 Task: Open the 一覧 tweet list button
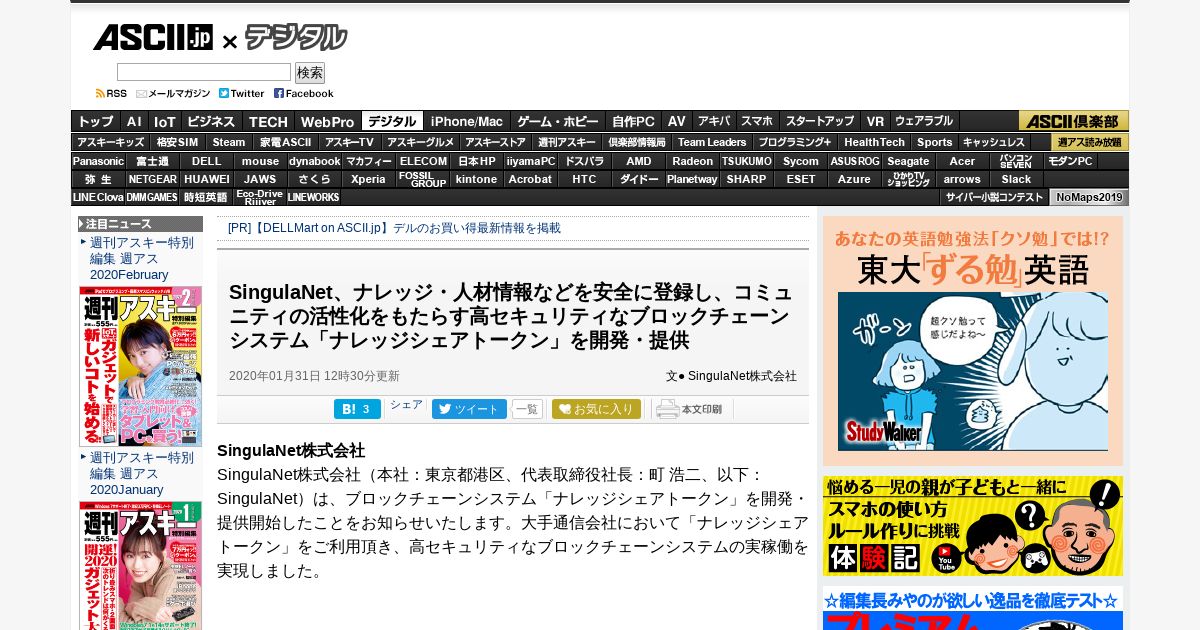527,409
